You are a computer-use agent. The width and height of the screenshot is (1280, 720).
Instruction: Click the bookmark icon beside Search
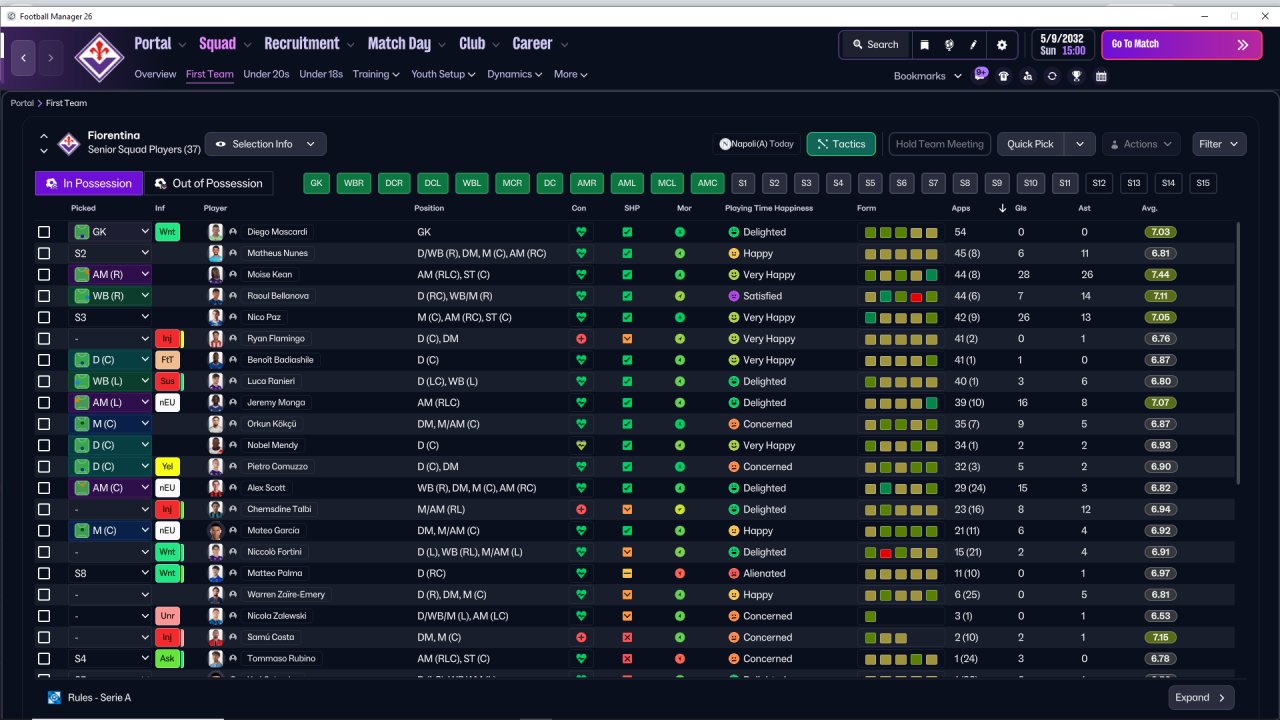pos(925,45)
